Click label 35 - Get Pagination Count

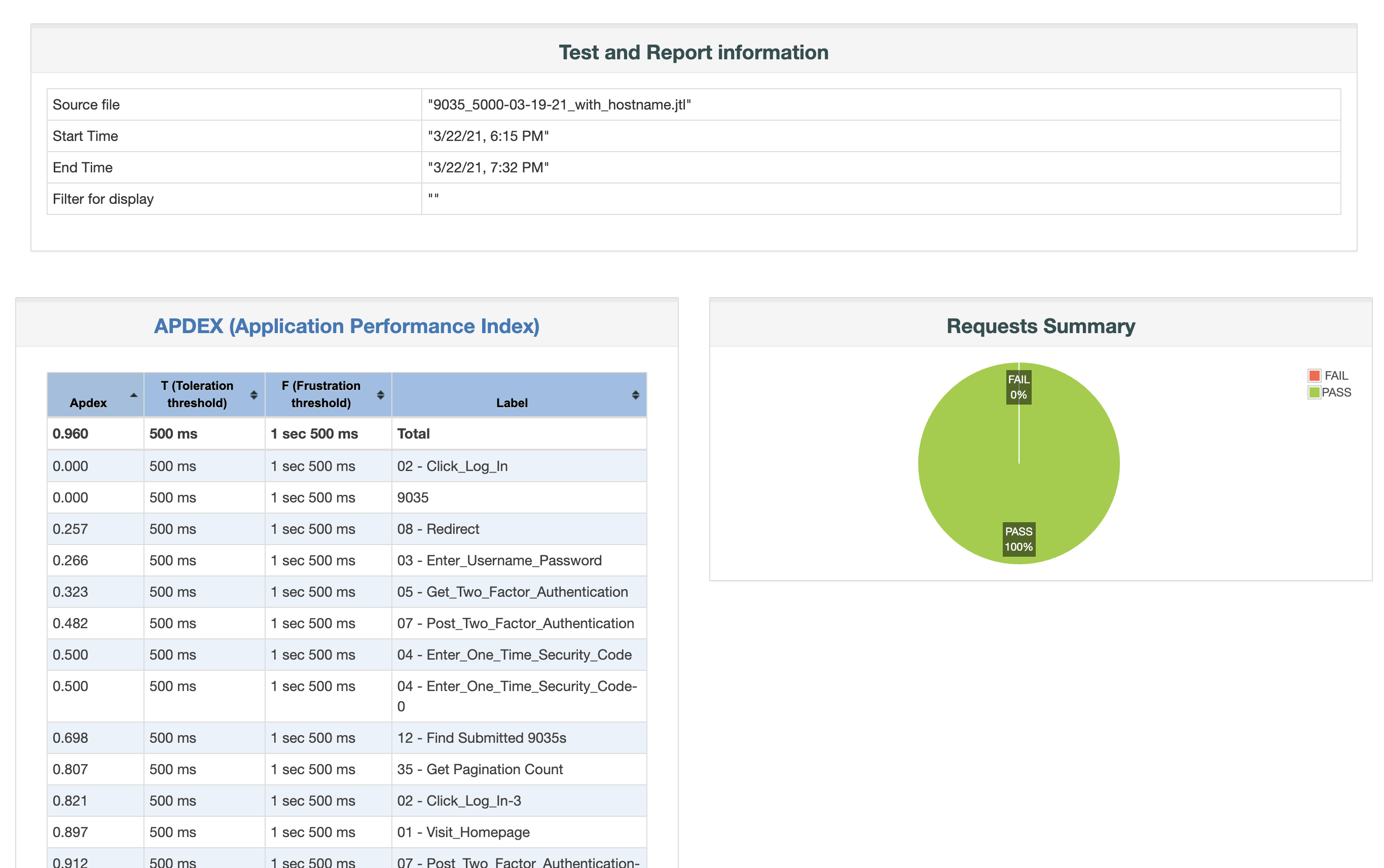click(x=480, y=769)
